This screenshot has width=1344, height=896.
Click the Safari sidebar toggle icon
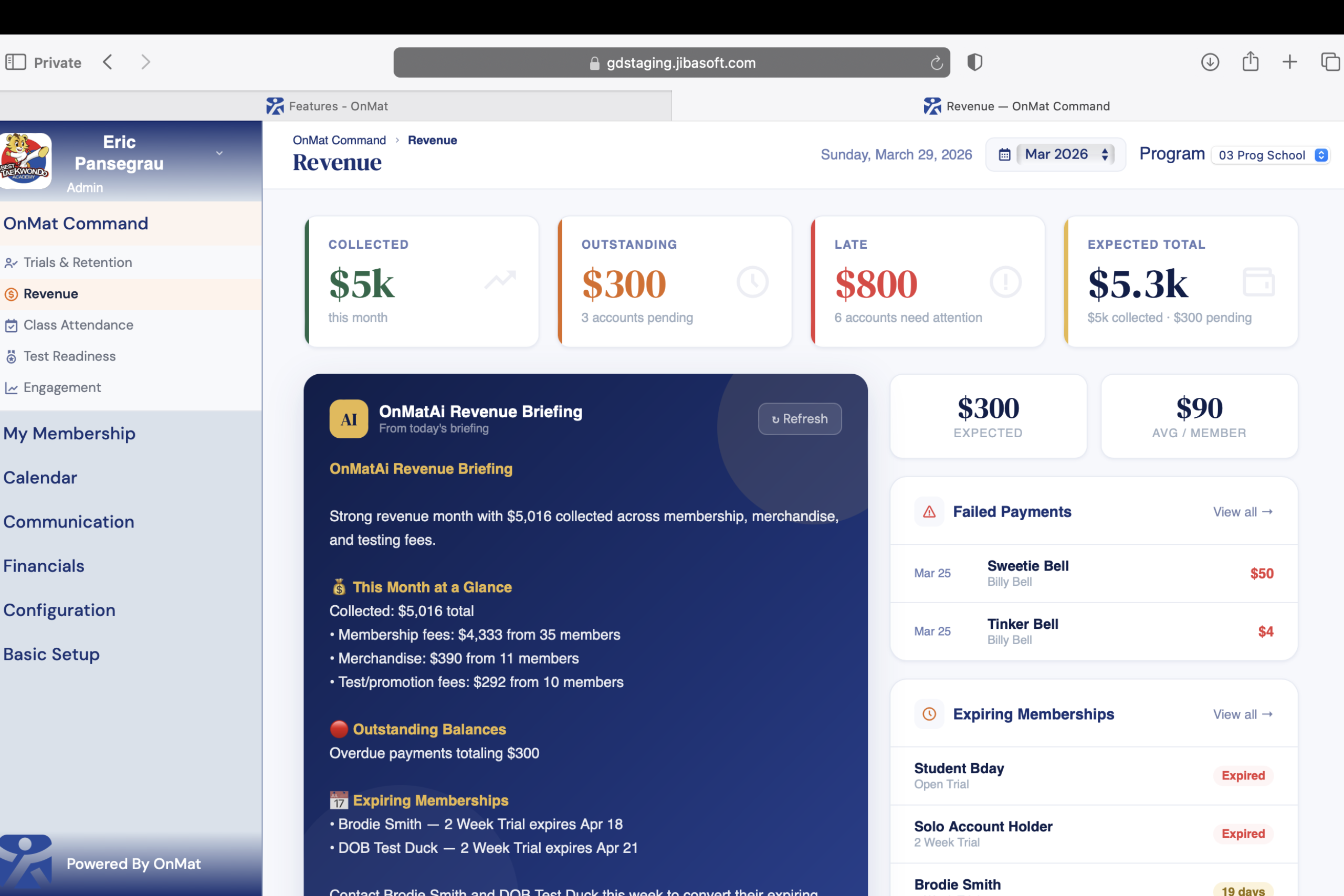[x=16, y=62]
